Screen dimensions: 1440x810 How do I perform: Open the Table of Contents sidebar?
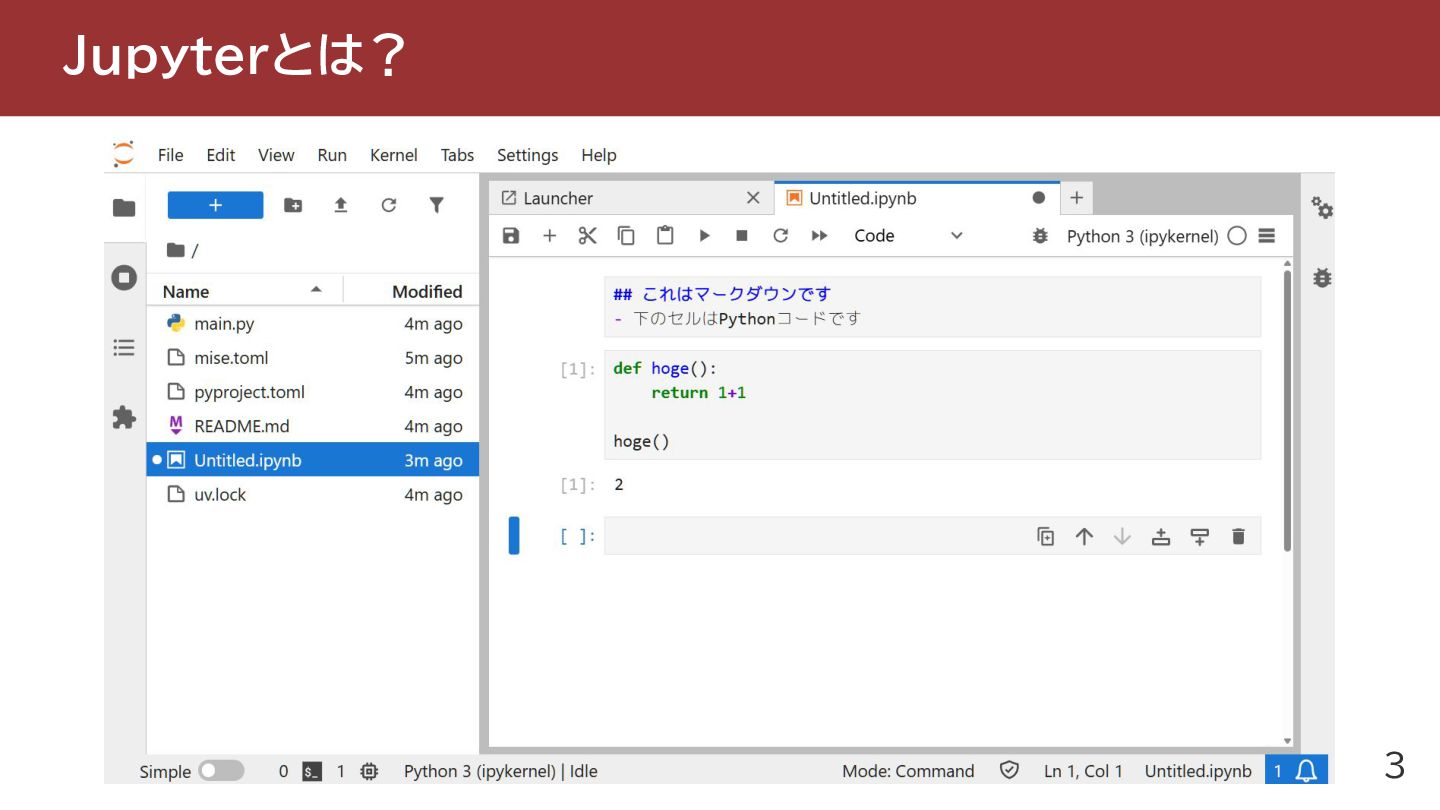pyautogui.click(x=124, y=348)
